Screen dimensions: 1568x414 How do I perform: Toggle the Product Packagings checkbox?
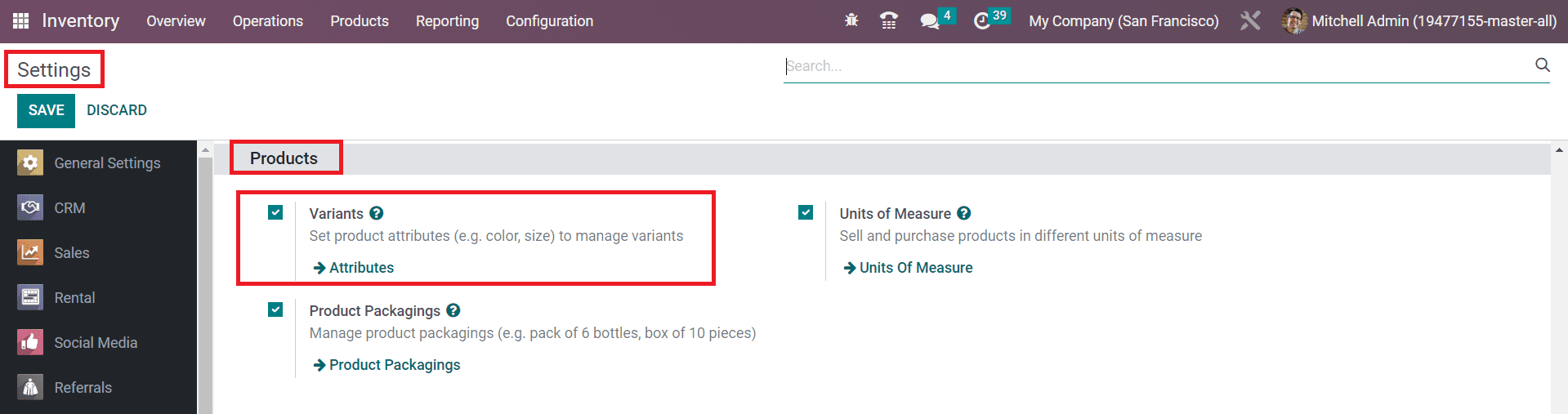coord(275,309)
